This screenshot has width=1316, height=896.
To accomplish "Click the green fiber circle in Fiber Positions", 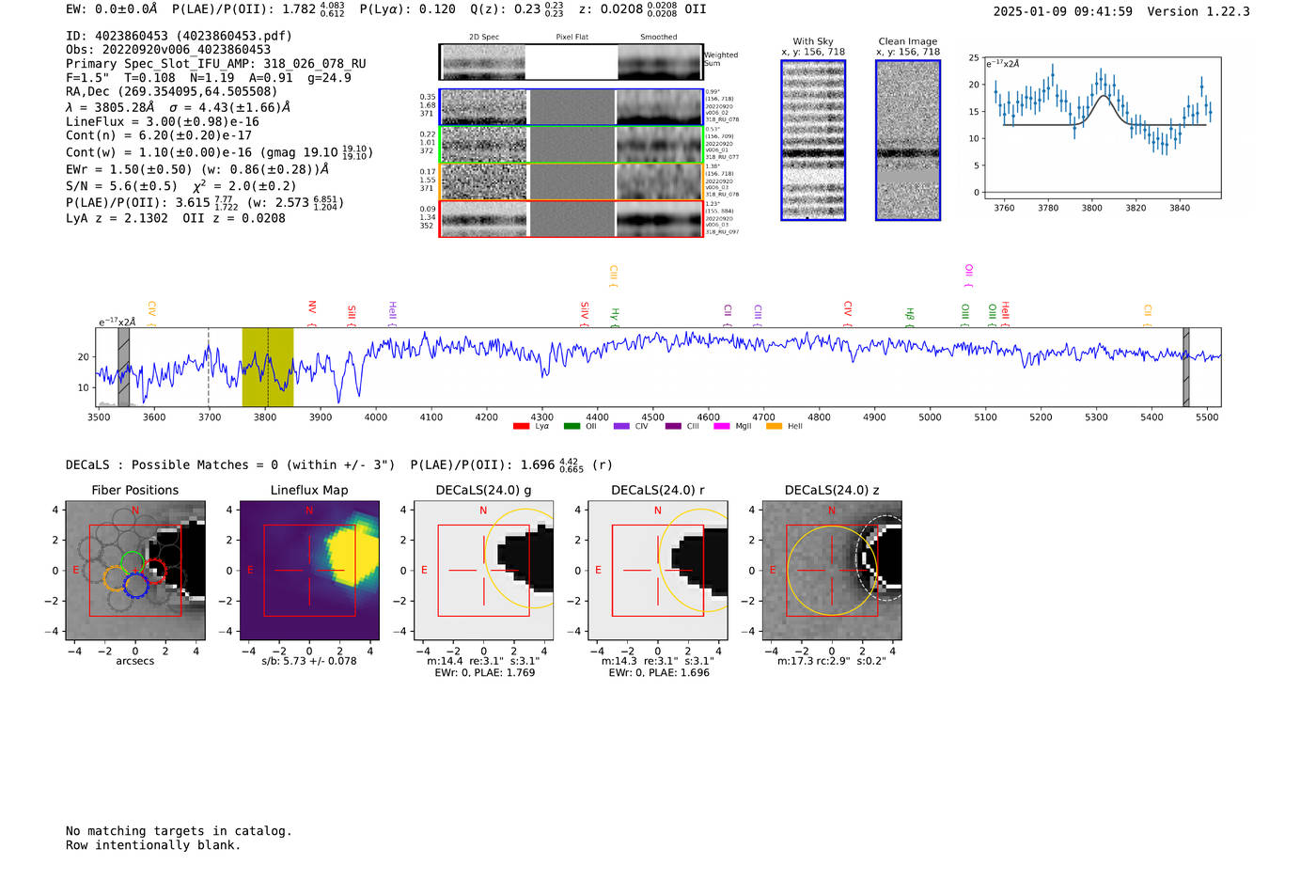I will tap(133, 563).
